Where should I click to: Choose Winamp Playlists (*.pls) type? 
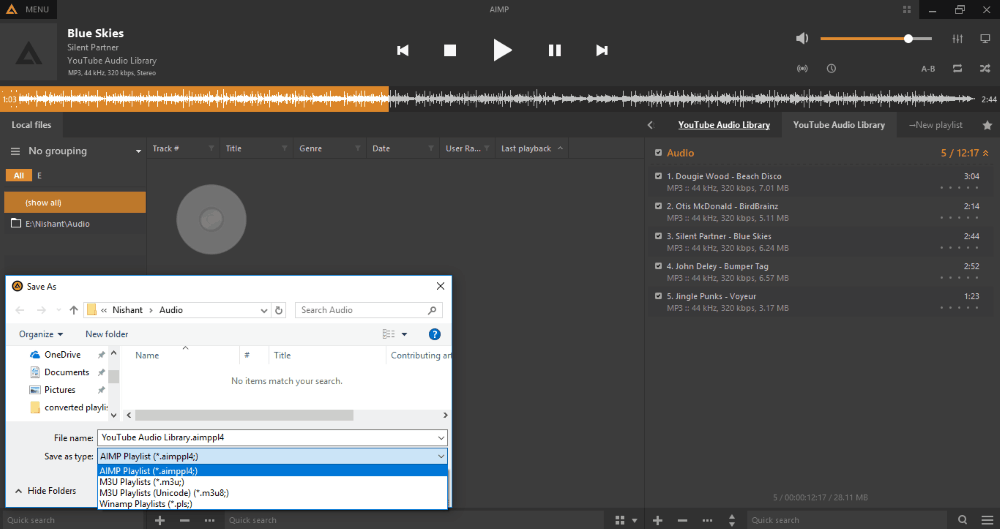(x=272, y=503)
